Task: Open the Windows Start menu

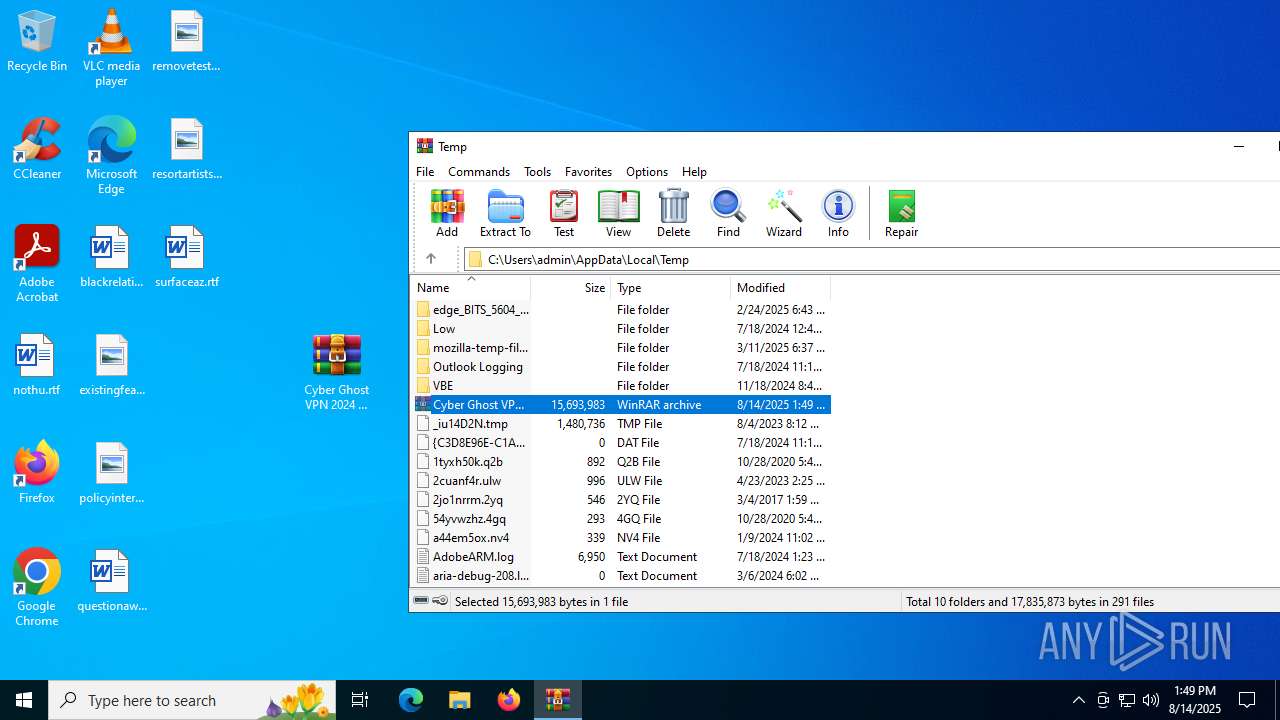Action: pos(24,700)
